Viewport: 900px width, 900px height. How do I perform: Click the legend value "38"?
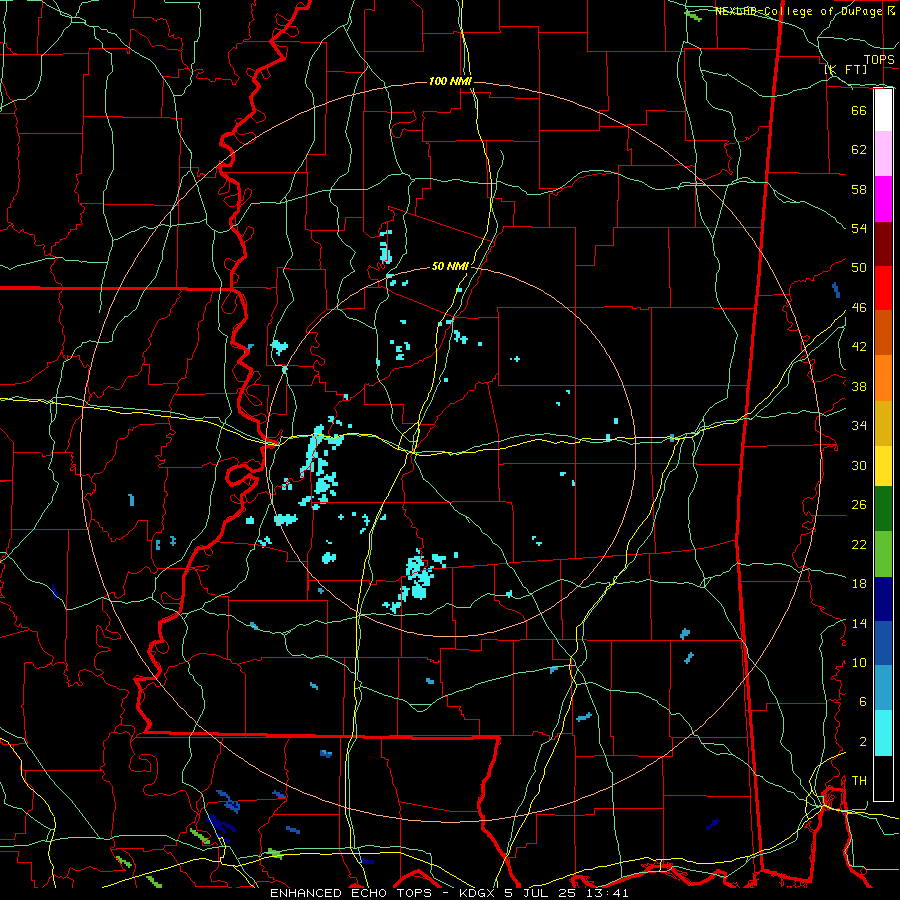pos(859,386)
